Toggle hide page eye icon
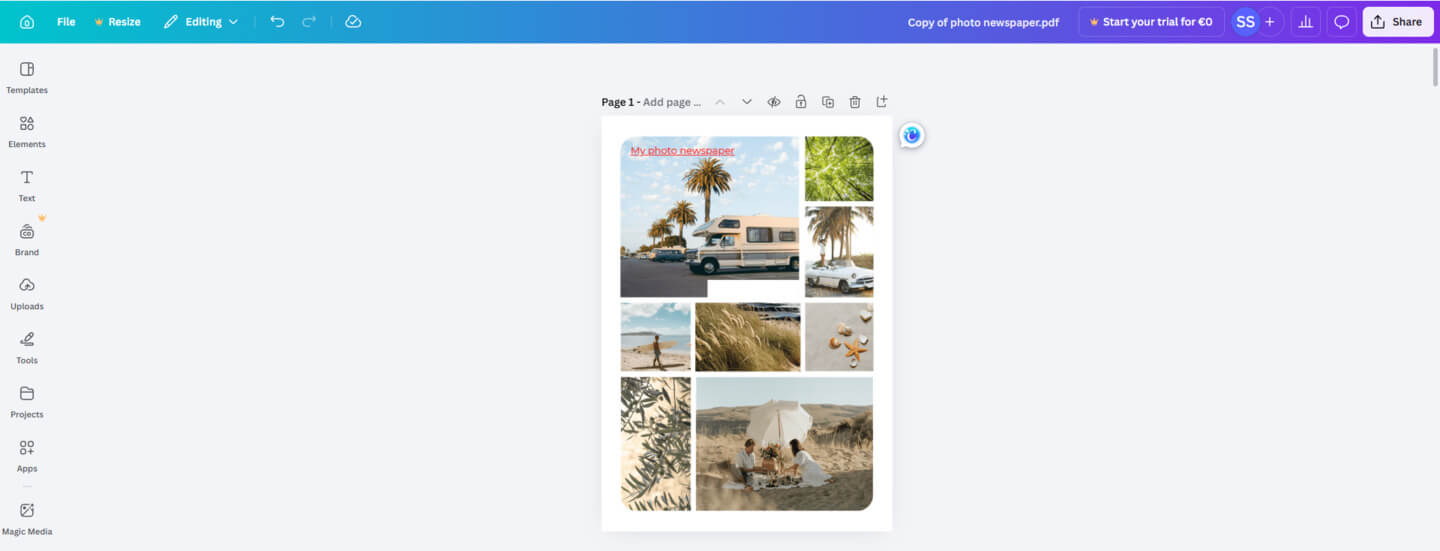 774,102
